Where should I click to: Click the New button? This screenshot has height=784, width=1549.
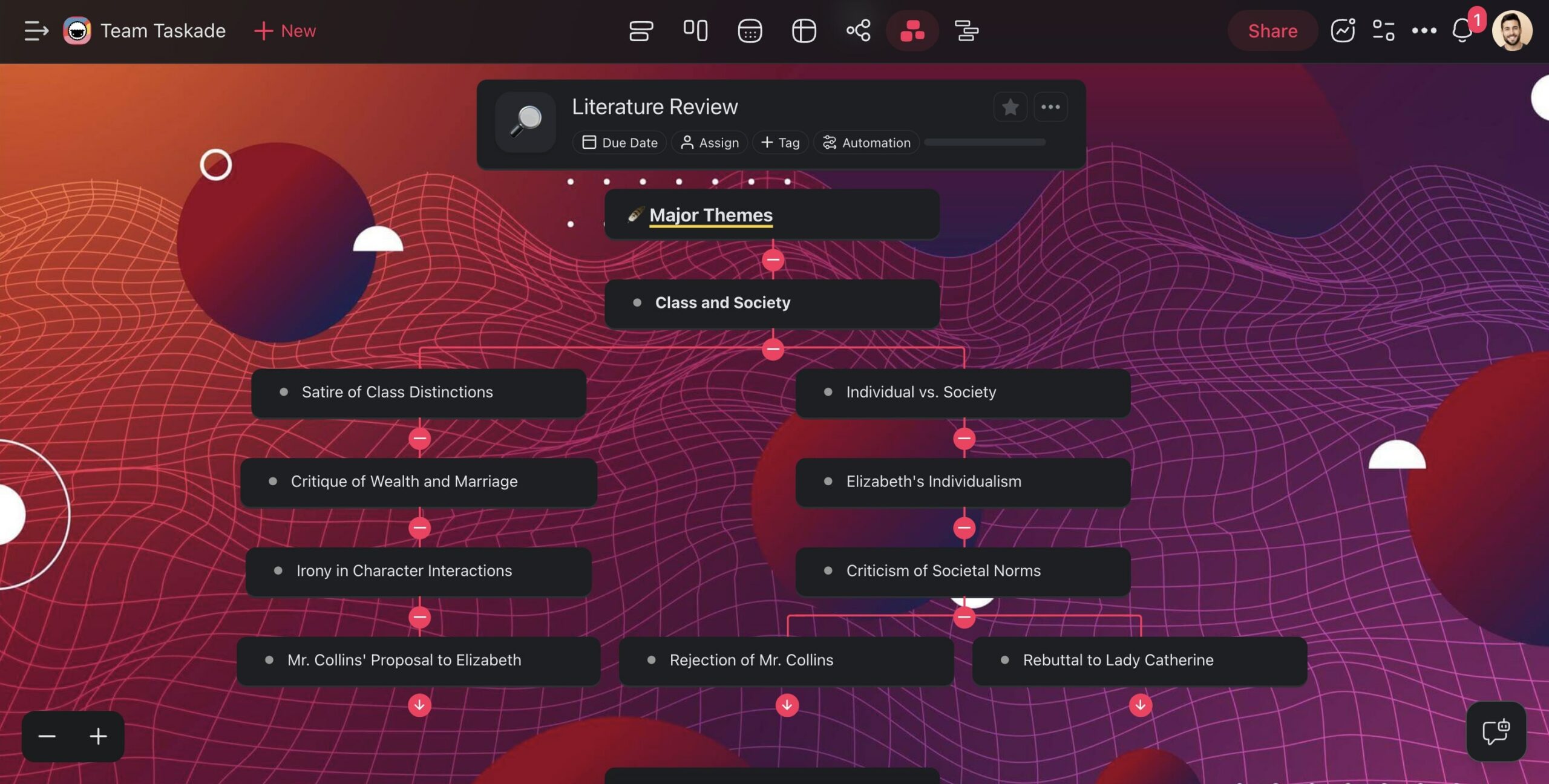(284, 30)
